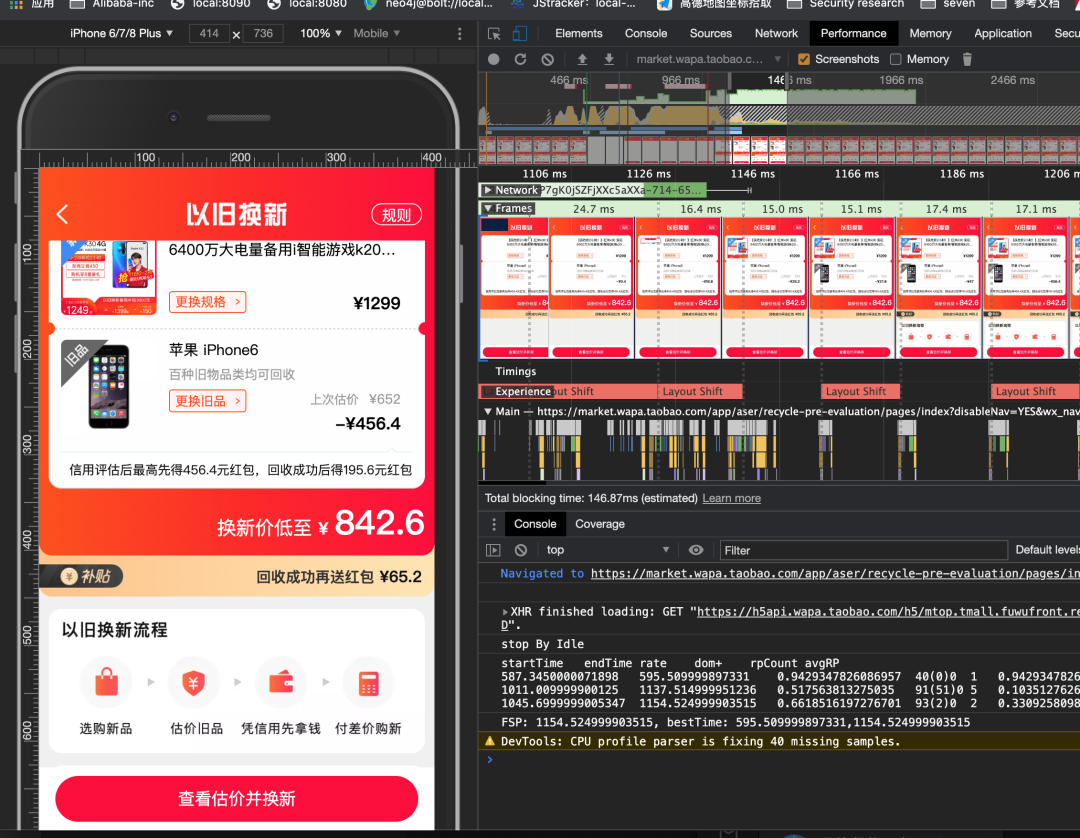Click the viewport height field 736
1080x838 pixels.
[x=263, y=33]
